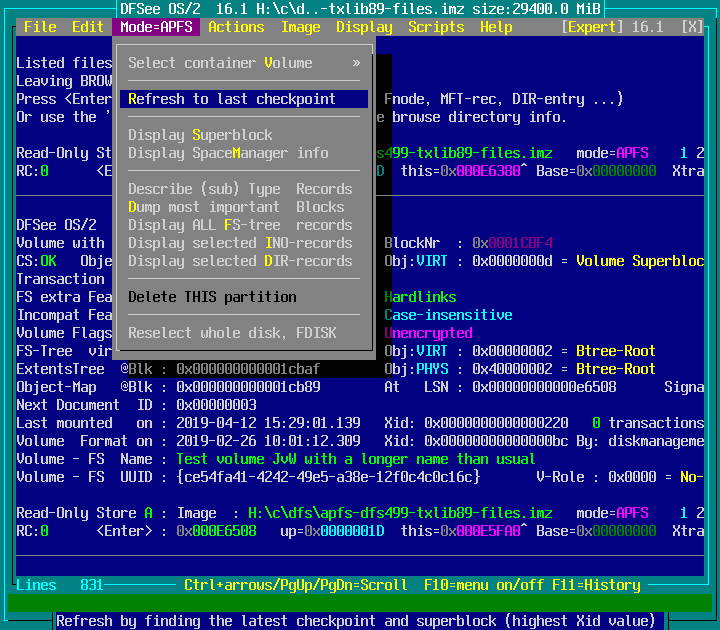This screenshot has width=720, height=630.
Task: Open the Display menu
Action: [364, 27]
